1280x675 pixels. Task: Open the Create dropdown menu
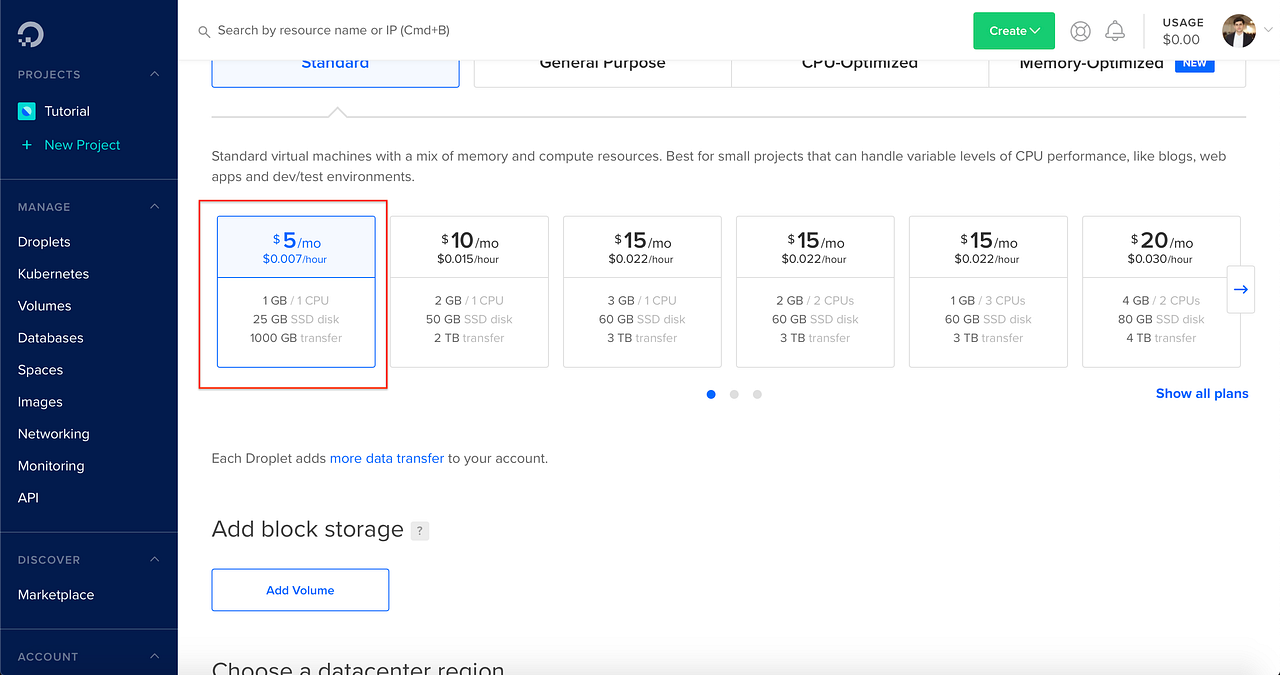pos(1013,31)
